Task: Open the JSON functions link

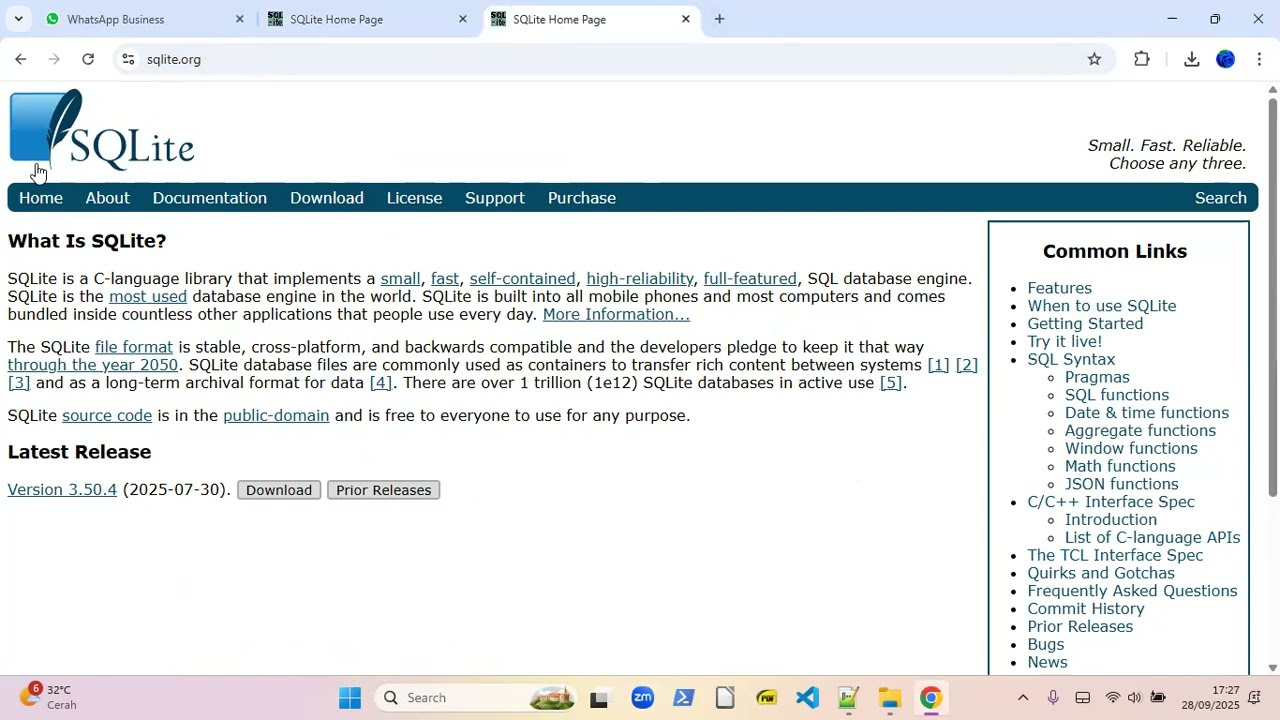Action: 1121,484
